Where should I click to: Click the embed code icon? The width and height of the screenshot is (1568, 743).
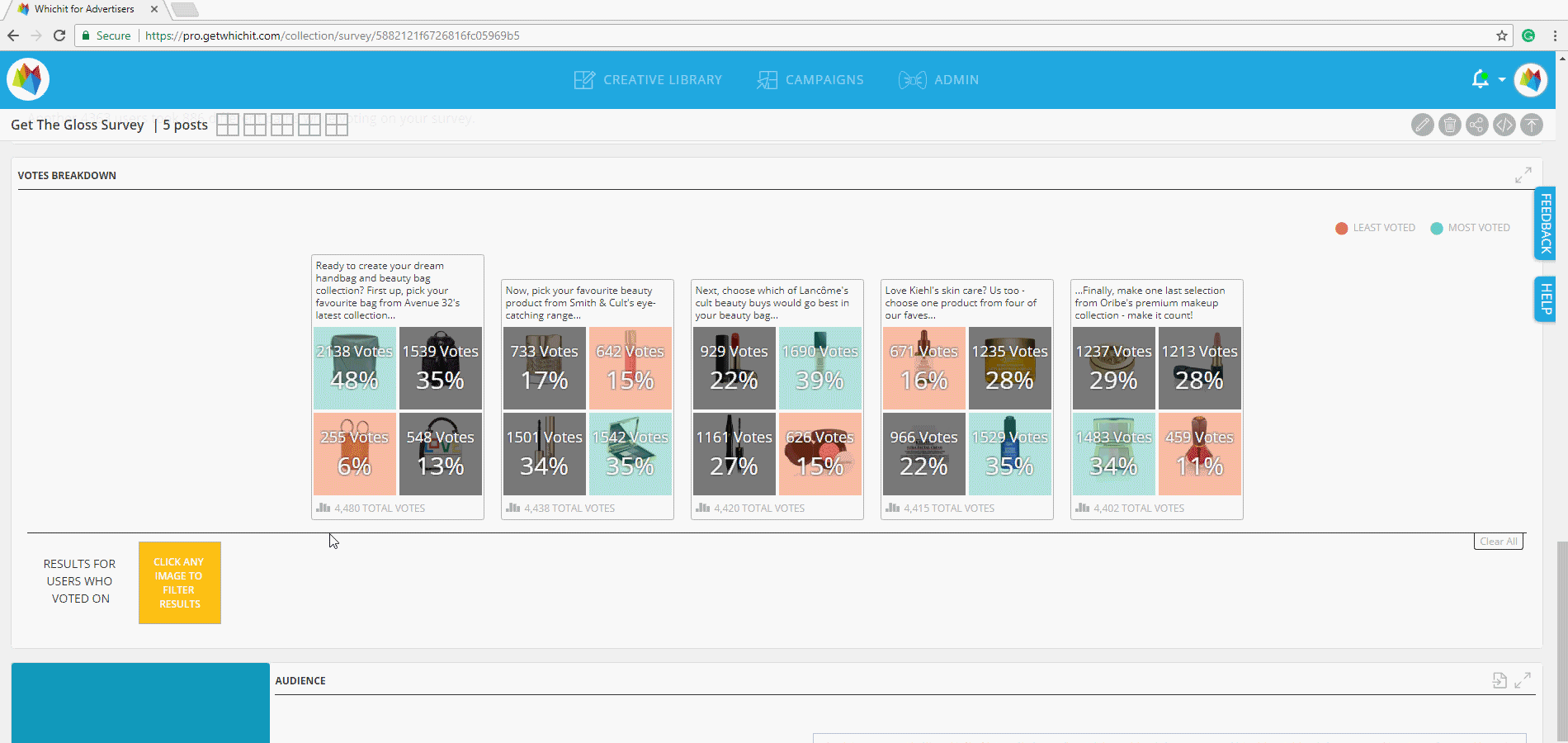tap(1504, 125)
